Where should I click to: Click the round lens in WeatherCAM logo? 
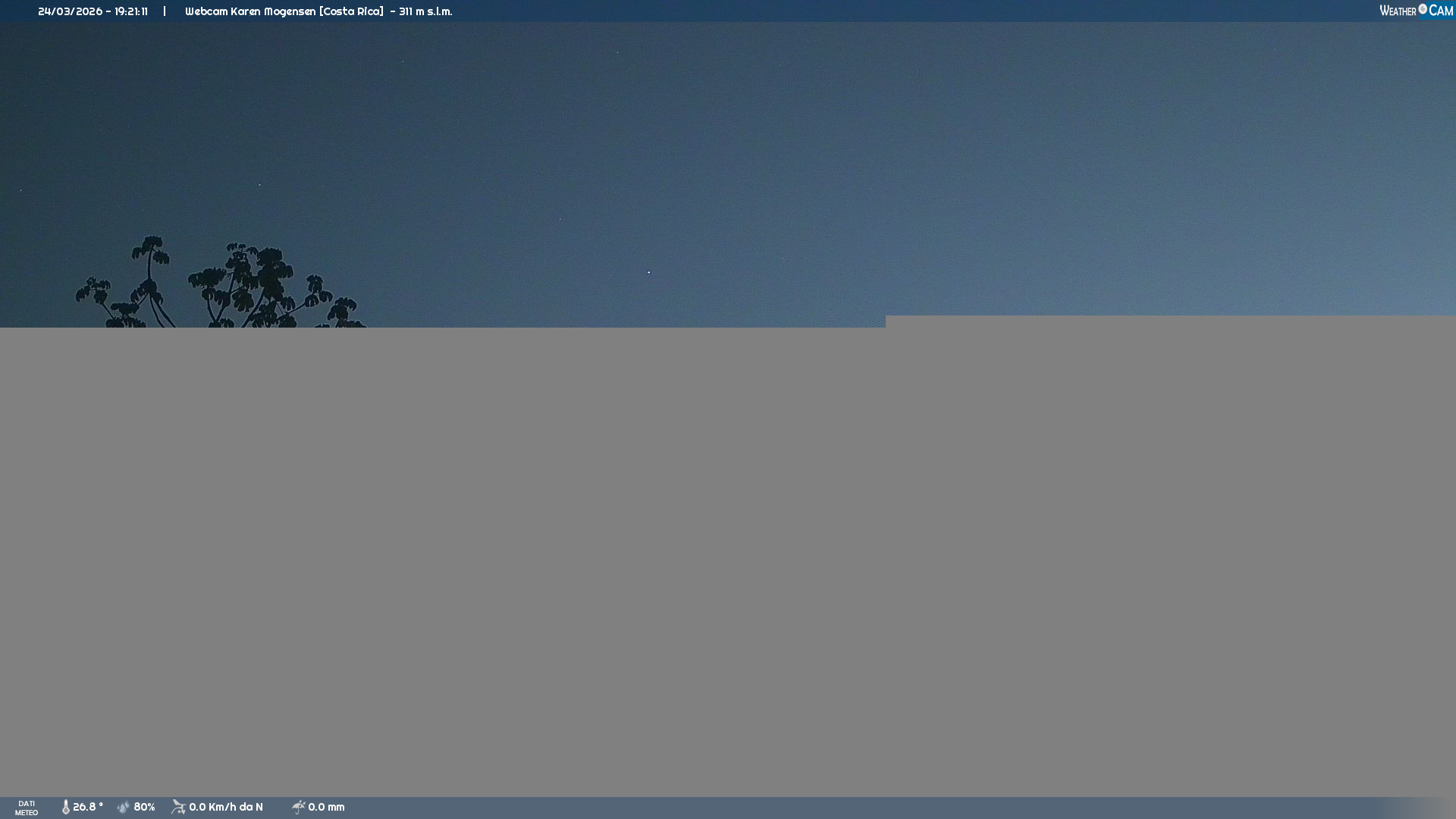1423,9
